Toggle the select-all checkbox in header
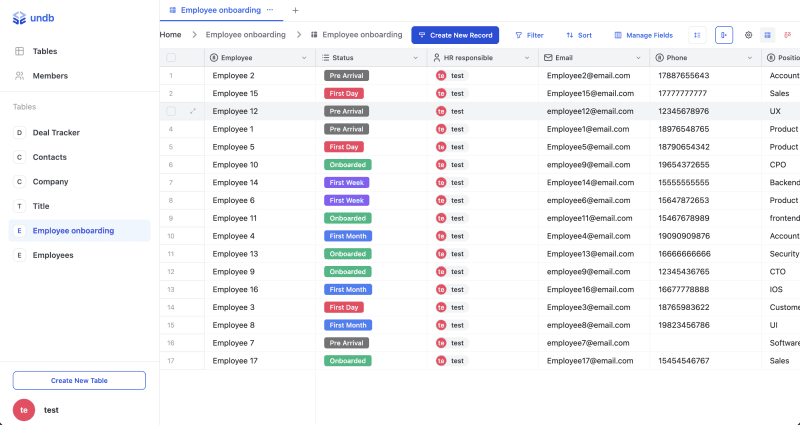800x425 pixels. [x=171, y=58]
